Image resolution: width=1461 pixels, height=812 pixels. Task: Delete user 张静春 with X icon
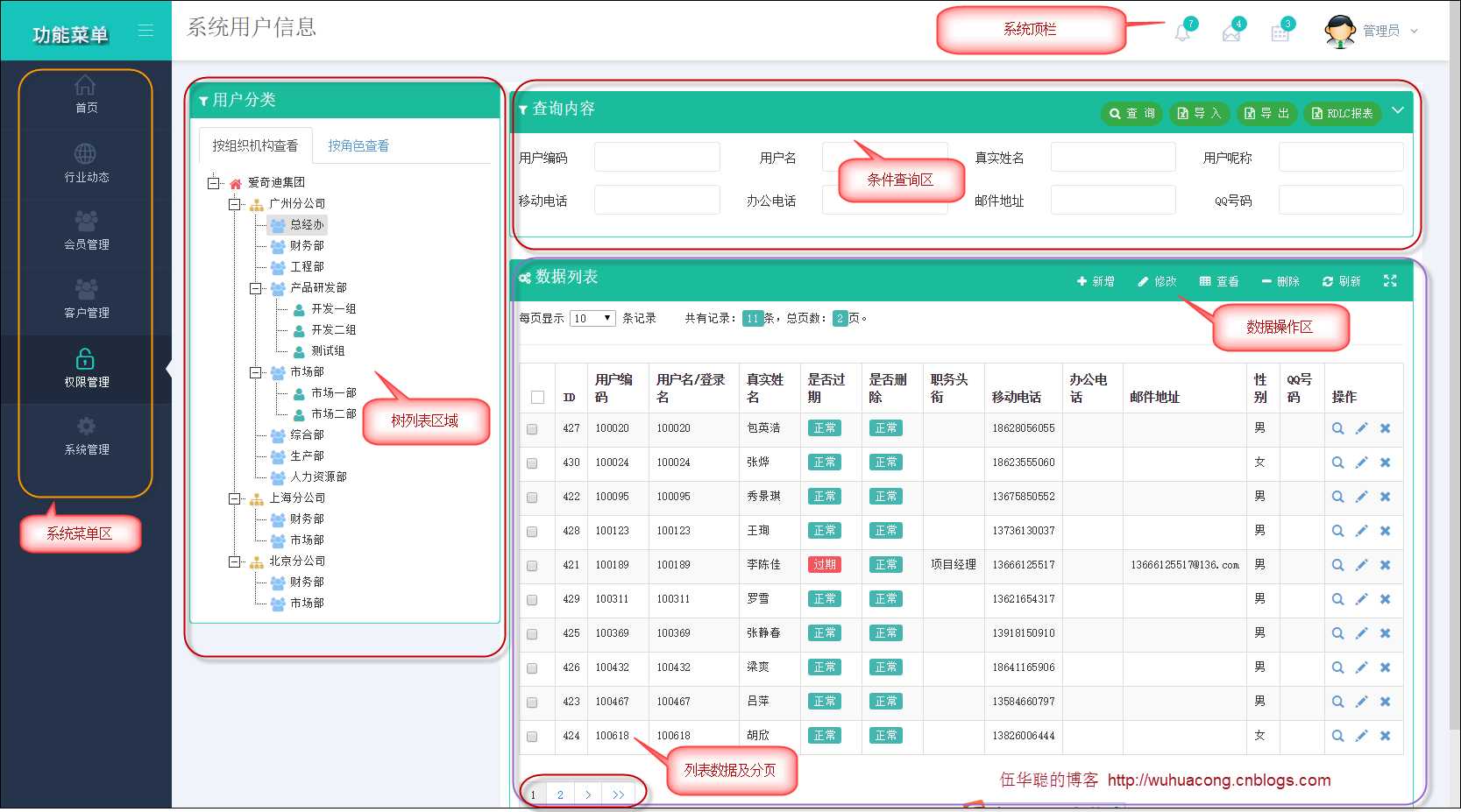1385,633
